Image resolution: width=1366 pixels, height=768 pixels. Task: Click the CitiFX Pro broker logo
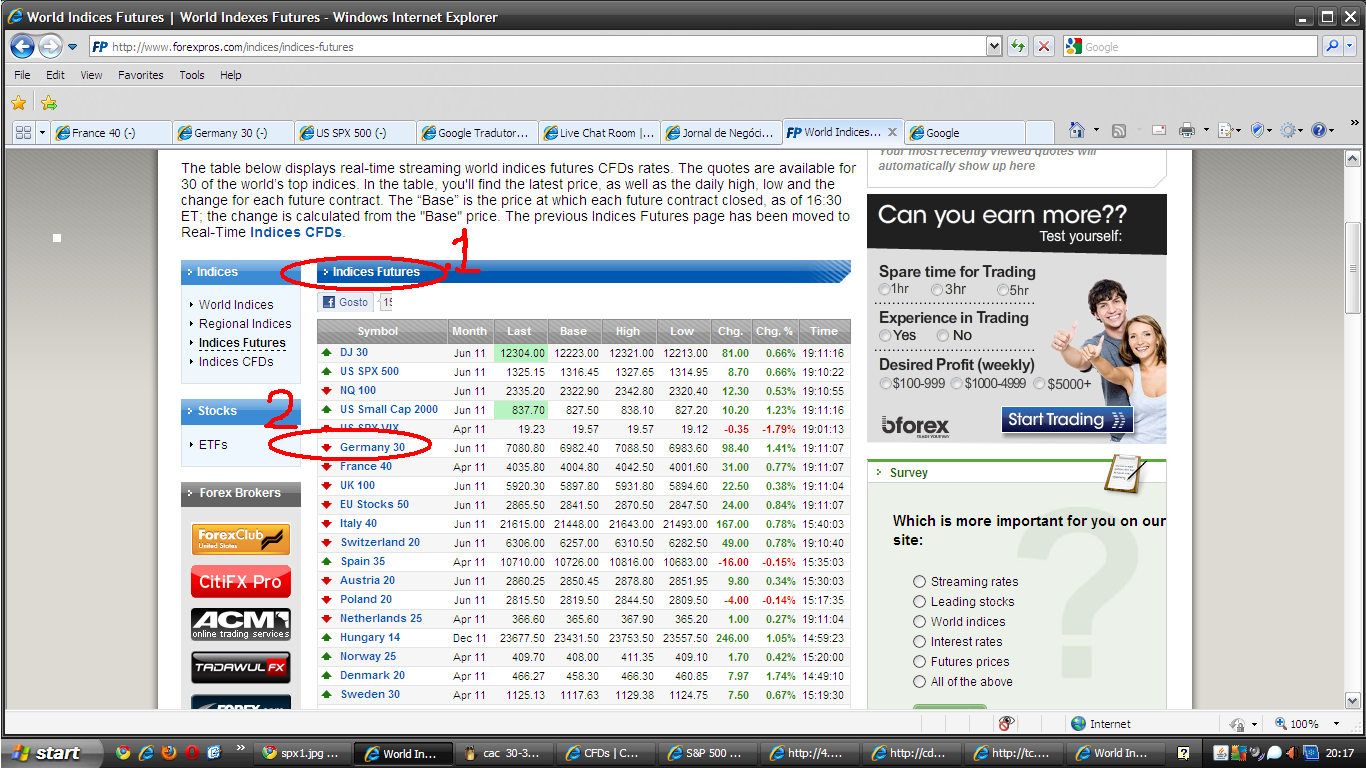point(241,582)
